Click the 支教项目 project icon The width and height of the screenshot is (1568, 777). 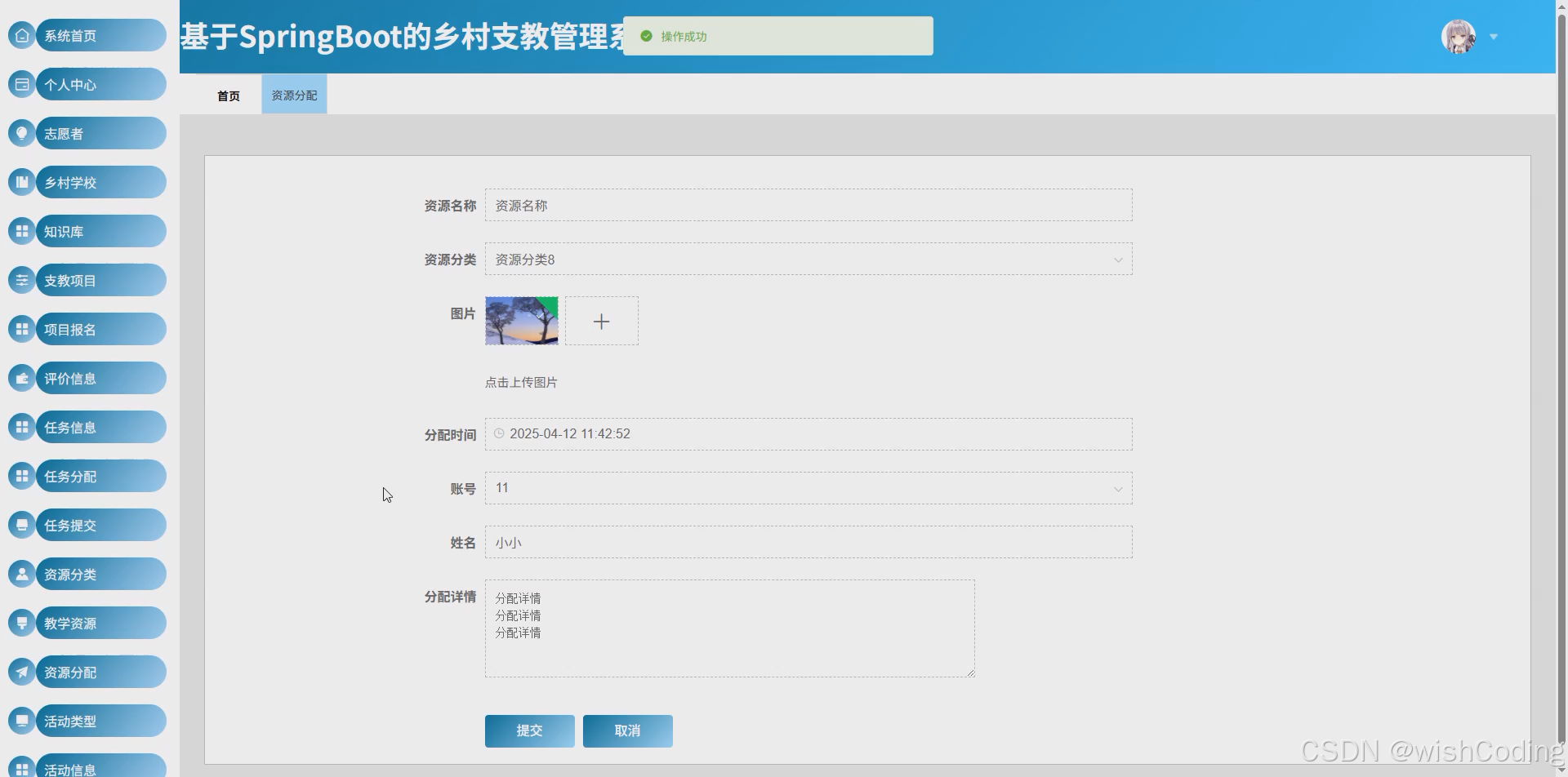21,280
